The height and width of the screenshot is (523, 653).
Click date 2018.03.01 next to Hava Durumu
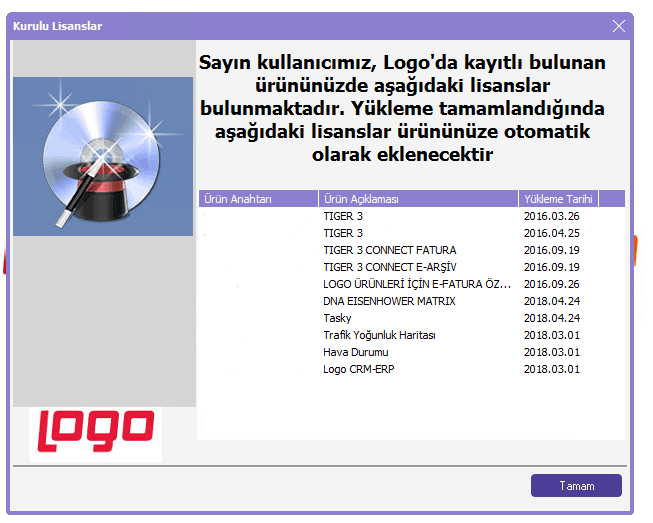tap(551, 352)
